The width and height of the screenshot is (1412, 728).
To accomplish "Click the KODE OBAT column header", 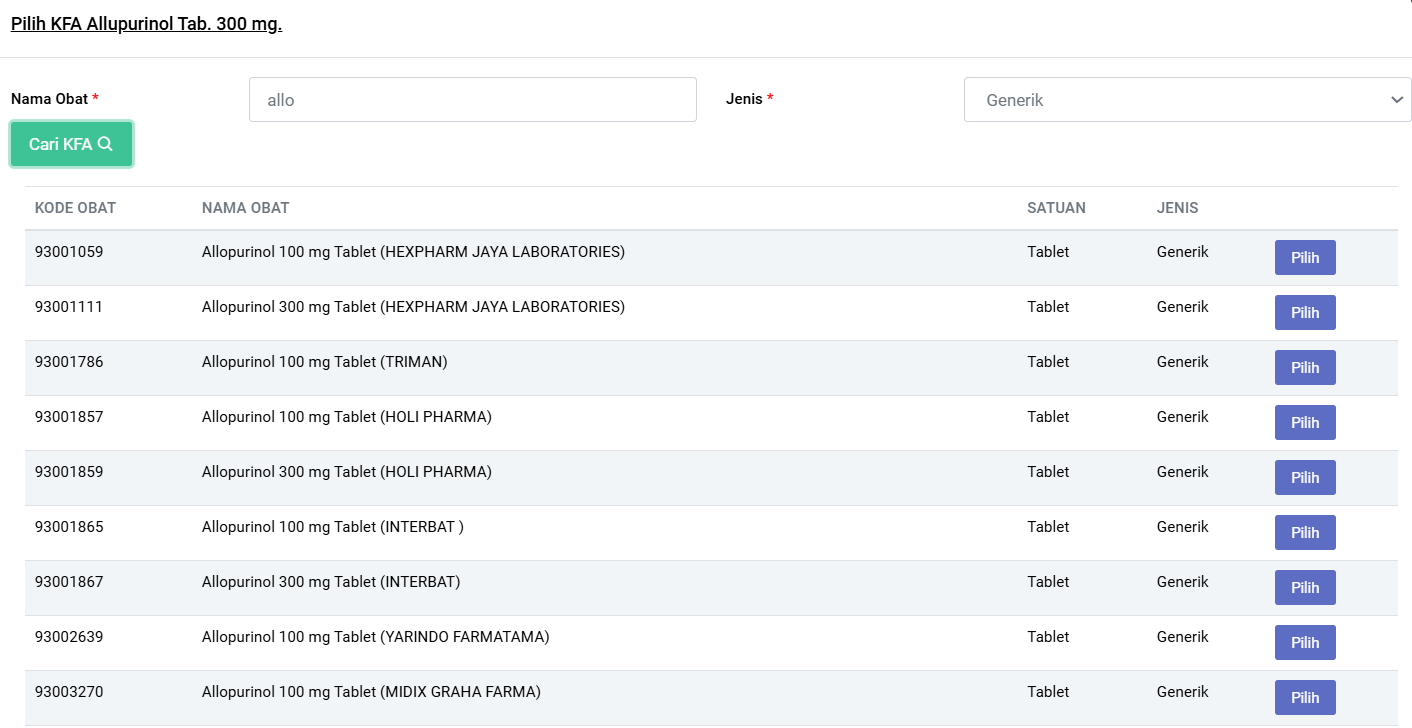I will point(75,208).
